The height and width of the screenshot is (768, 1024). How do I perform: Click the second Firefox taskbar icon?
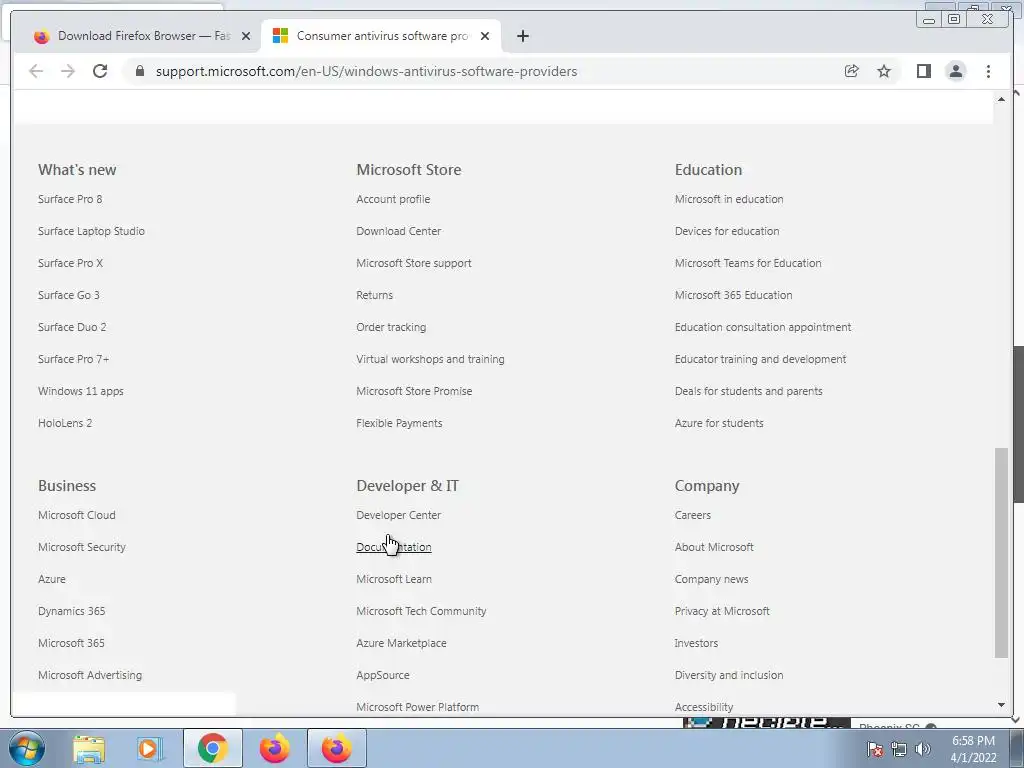(x=336, y=748)
